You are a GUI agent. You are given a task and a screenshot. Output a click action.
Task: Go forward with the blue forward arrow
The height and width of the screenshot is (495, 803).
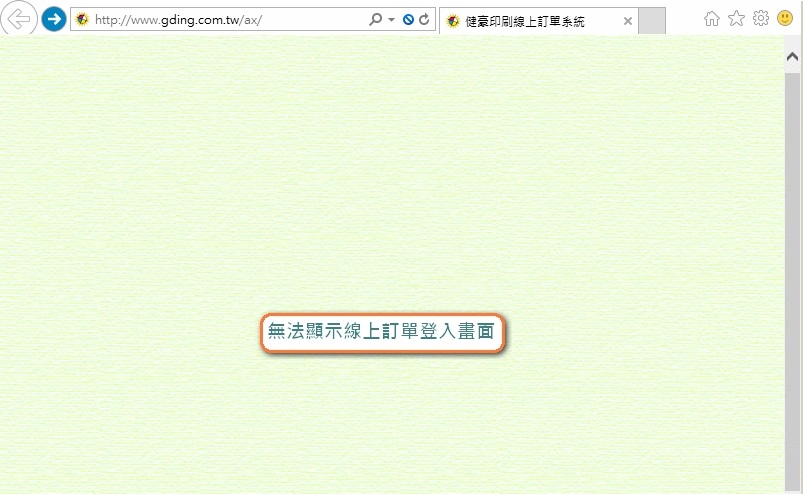[x=54, y=19]
